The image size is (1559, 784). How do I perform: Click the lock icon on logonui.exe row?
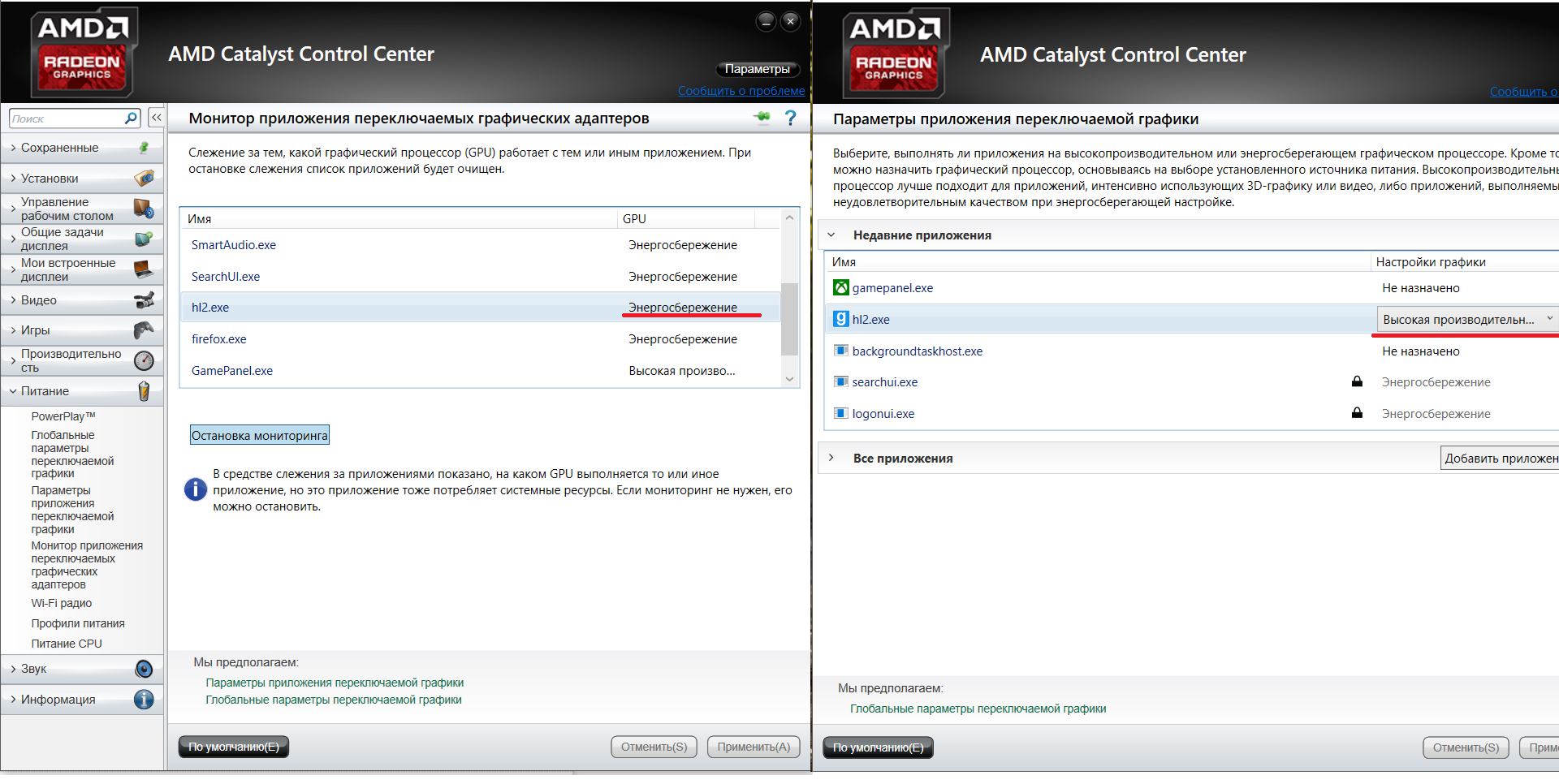tap(1357, 412)
